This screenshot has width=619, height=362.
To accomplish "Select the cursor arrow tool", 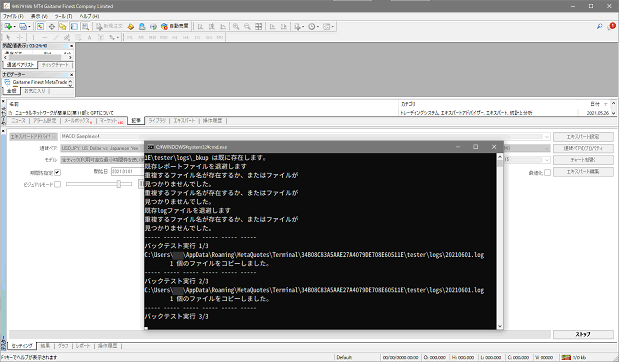I will pyautogui.click(x=8, y=38).
